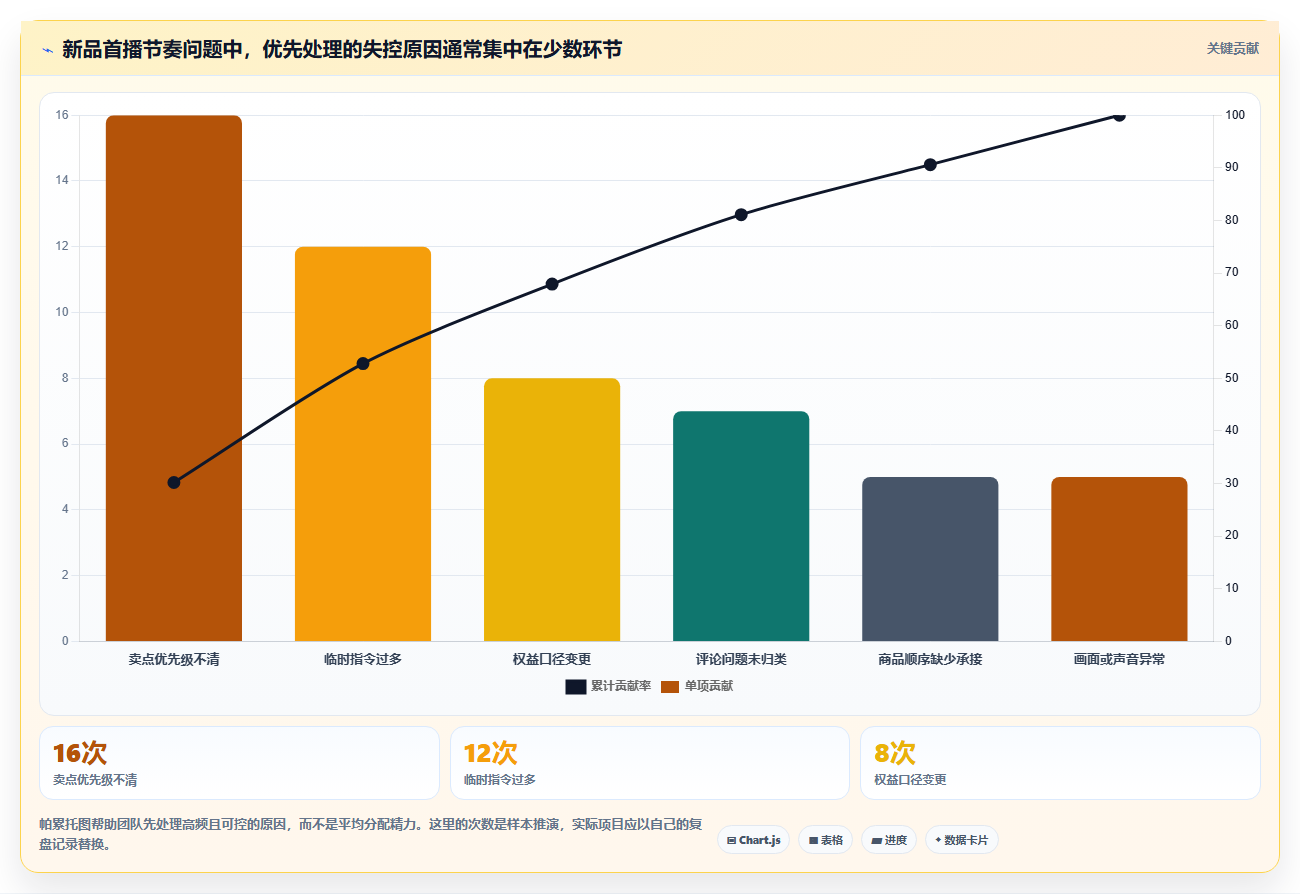This screenshot has height=894, width=1300.
Task: Click the 卖点优先级不清 bar in chart
Action: tap(174, 378)
